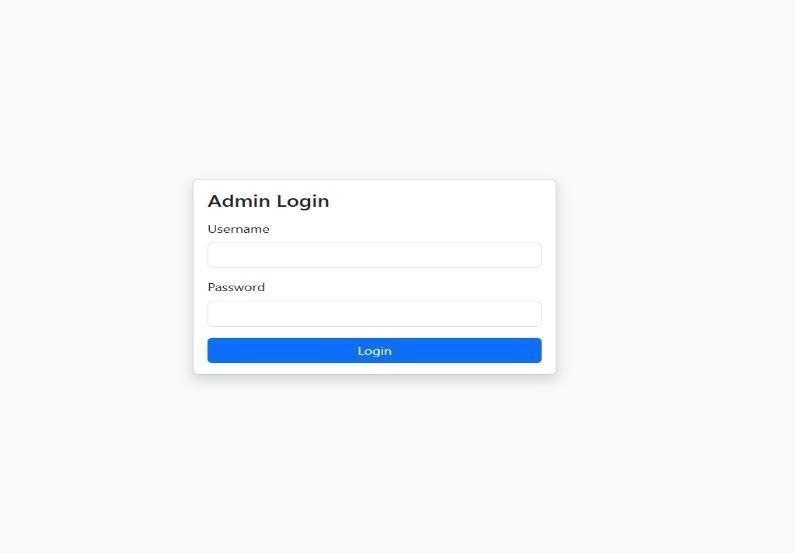The height and width of the screenshot is (553, 795).
Task: Click the Login text on blue button
Action: 375,351
